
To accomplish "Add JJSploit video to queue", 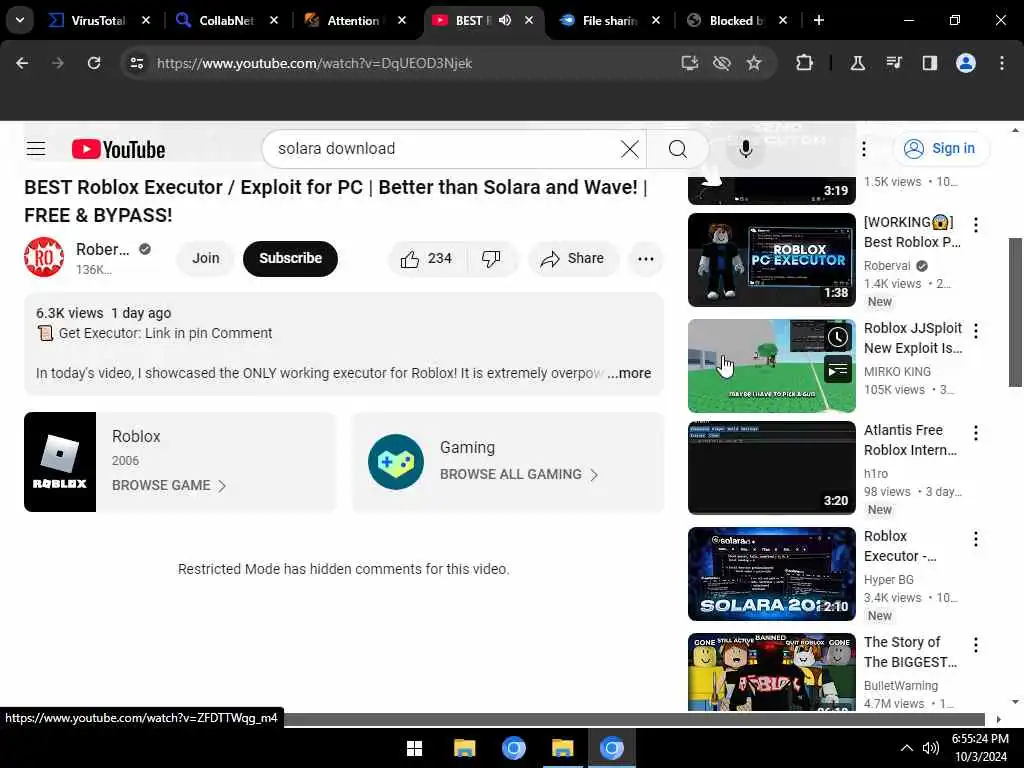I will [838, 371].
